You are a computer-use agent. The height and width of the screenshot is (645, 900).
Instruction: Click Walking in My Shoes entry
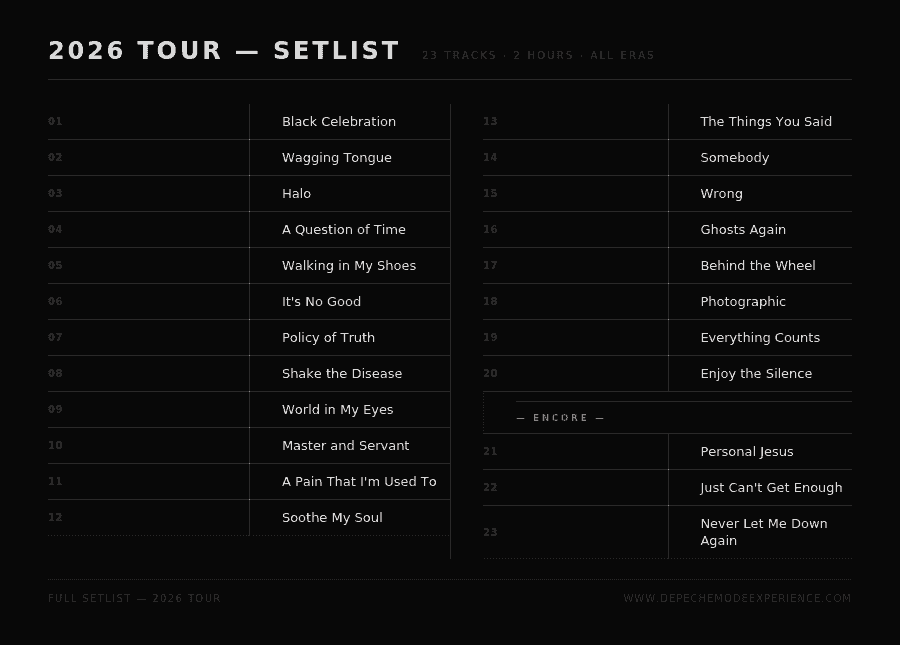pos(349,266)
